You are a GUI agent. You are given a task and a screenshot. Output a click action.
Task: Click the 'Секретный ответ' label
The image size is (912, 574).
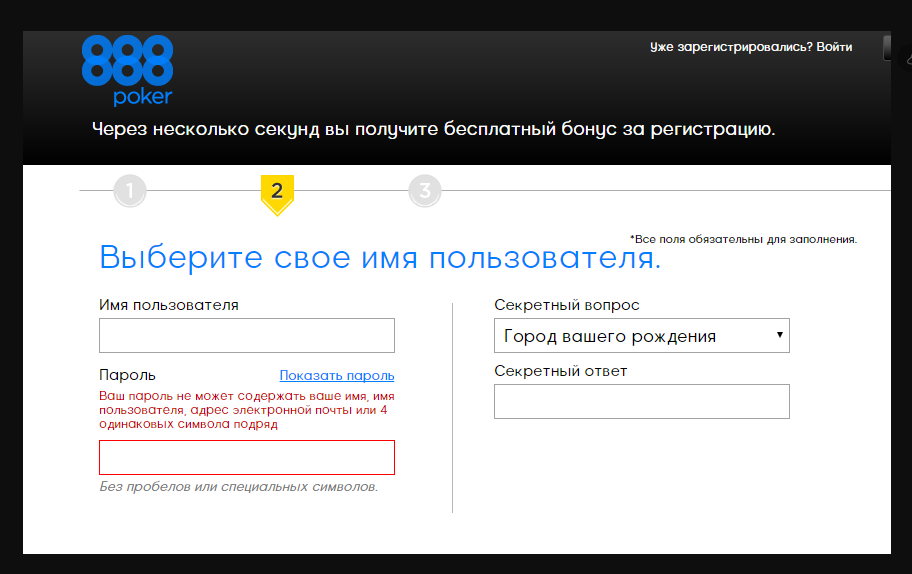[560, 371]
